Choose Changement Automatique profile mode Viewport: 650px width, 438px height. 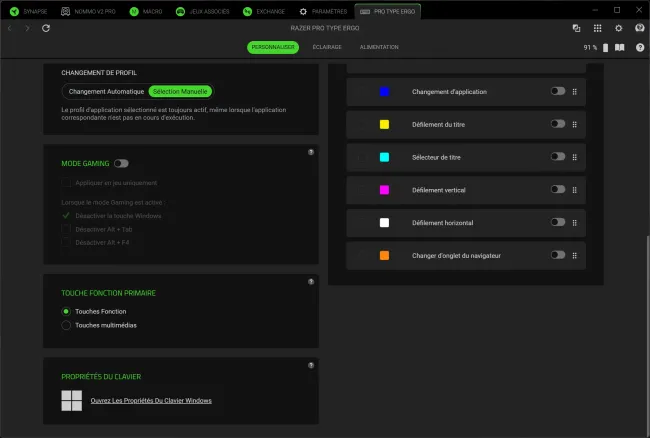(x=106, y=92)
